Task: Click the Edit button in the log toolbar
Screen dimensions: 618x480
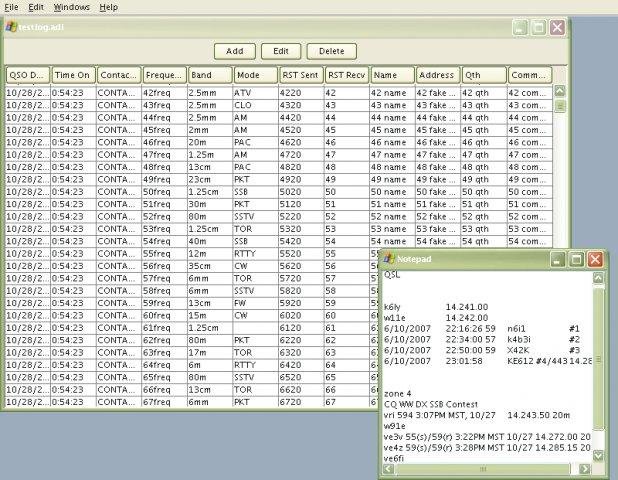Action: (x=281, y=51)
